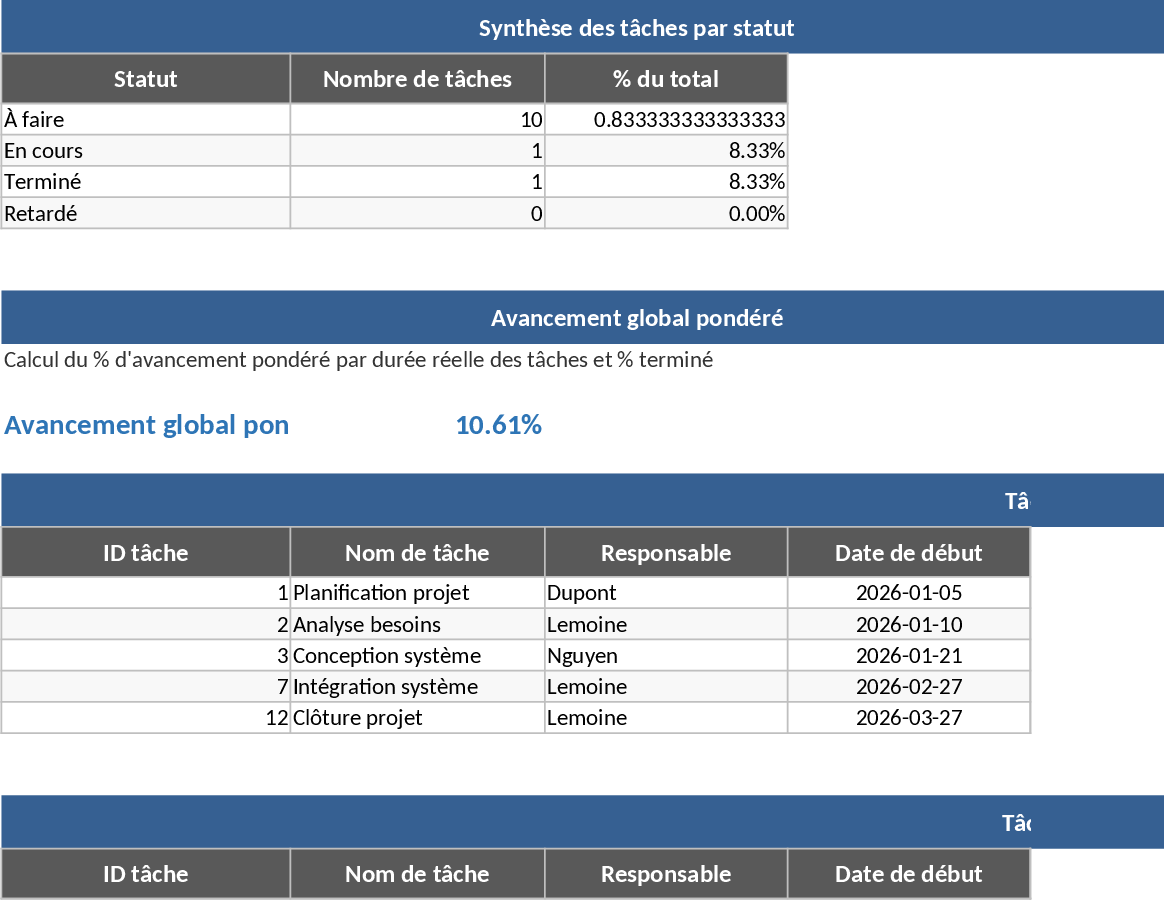Select the "Clôture projet" task name cell
Image resolution: width=1164 pixels, height=900 pixels.
[x=417, y=718]
